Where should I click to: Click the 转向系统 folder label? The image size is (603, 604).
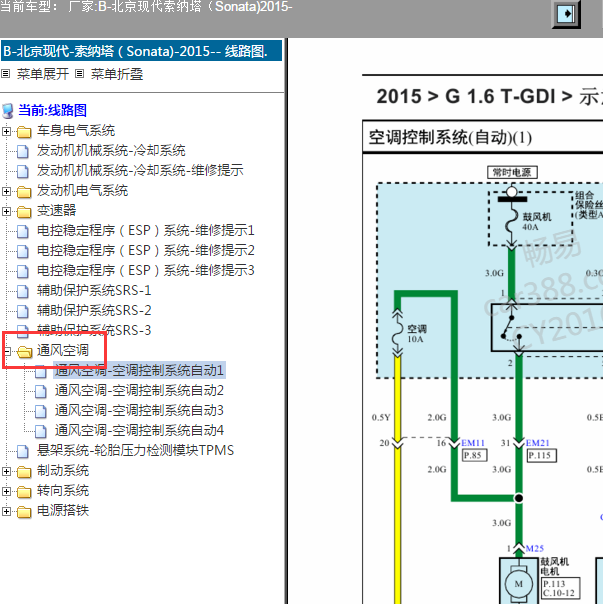(x=63, y=491)
